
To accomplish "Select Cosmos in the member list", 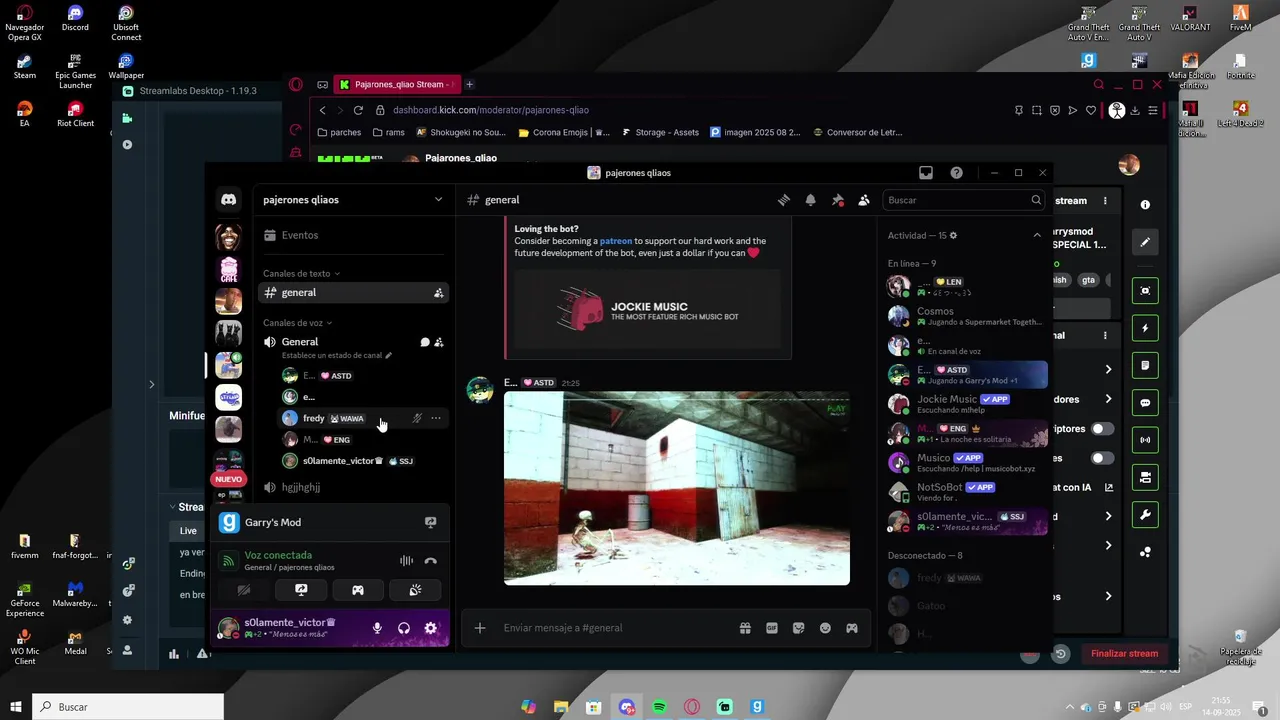I will (966, 316).
